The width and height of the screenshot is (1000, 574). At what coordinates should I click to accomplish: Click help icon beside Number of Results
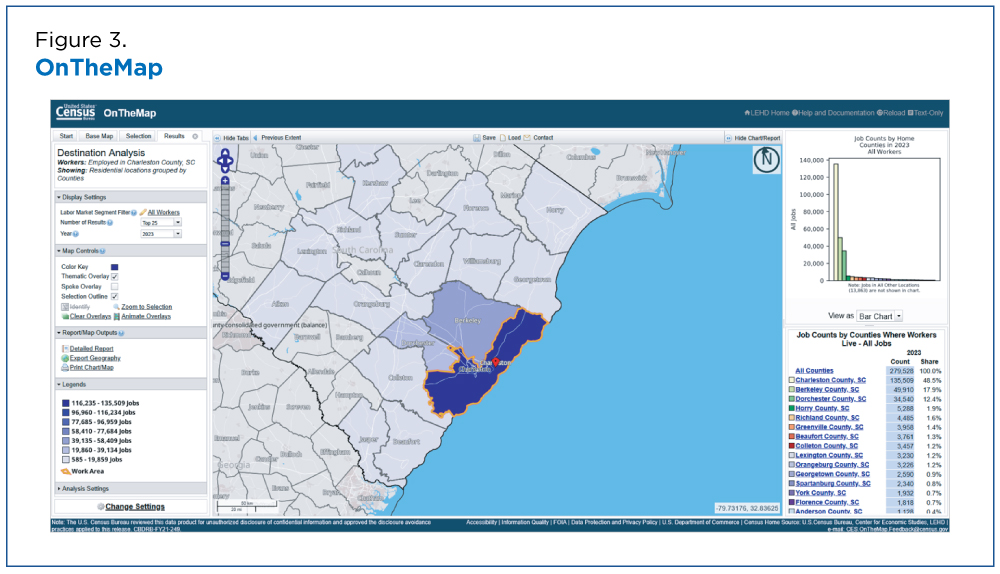pos(110,223)
